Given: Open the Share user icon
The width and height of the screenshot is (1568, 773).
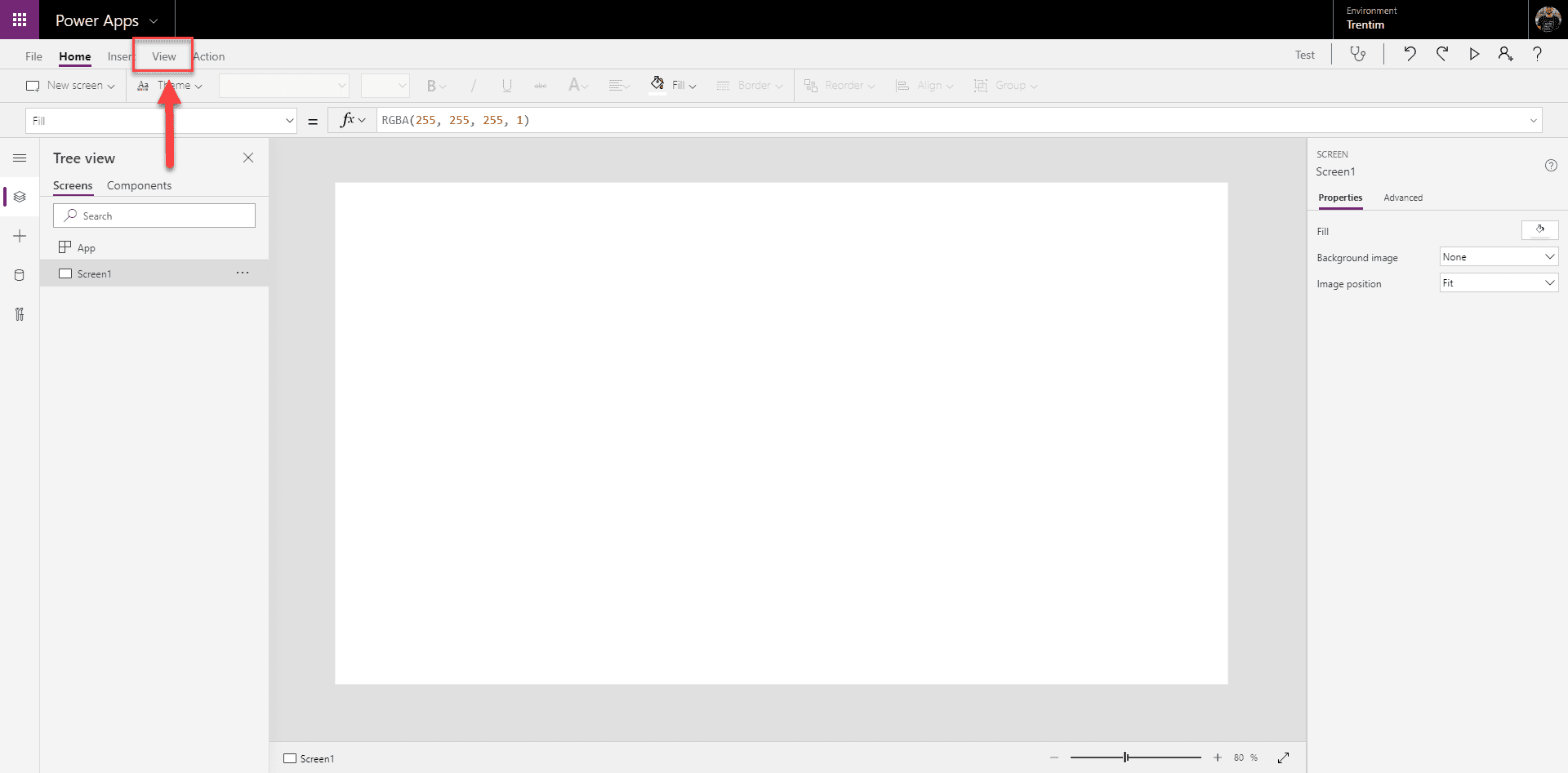Looking at the screenshot, I should pos(1505,54).
